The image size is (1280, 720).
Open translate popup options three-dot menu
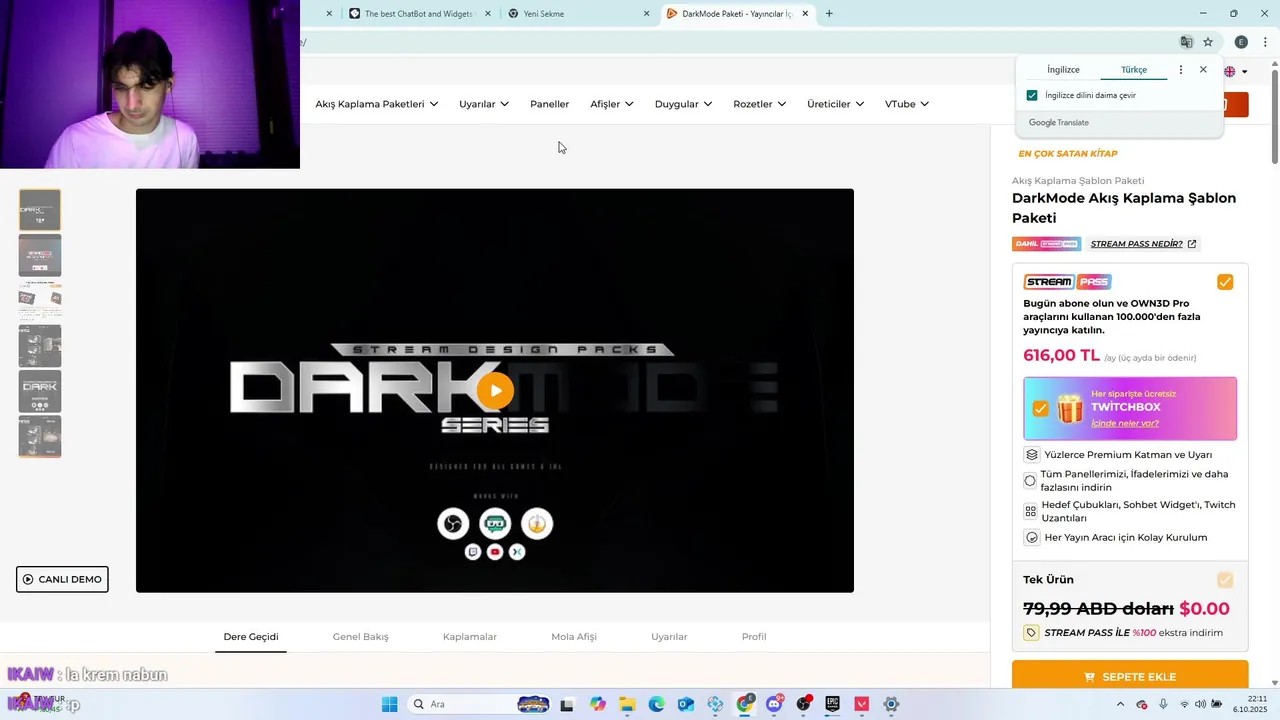(1181, 70)
